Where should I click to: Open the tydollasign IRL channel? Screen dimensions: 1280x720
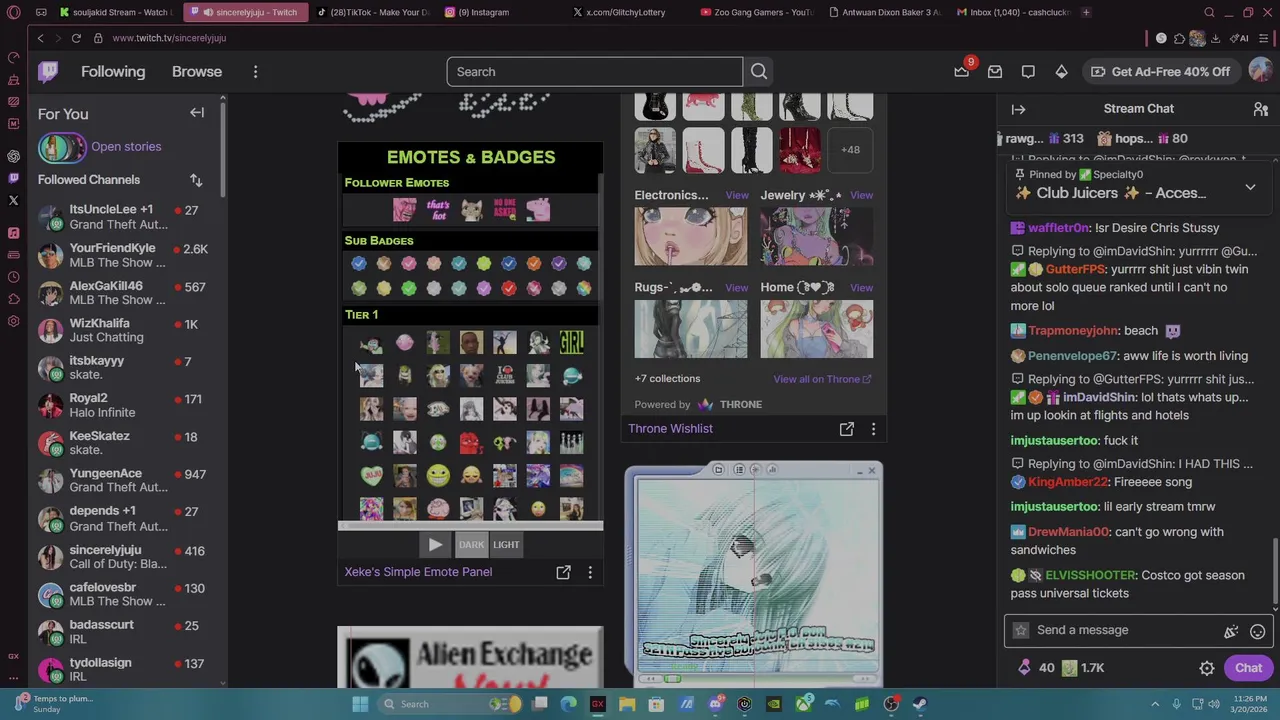point(128,669)
